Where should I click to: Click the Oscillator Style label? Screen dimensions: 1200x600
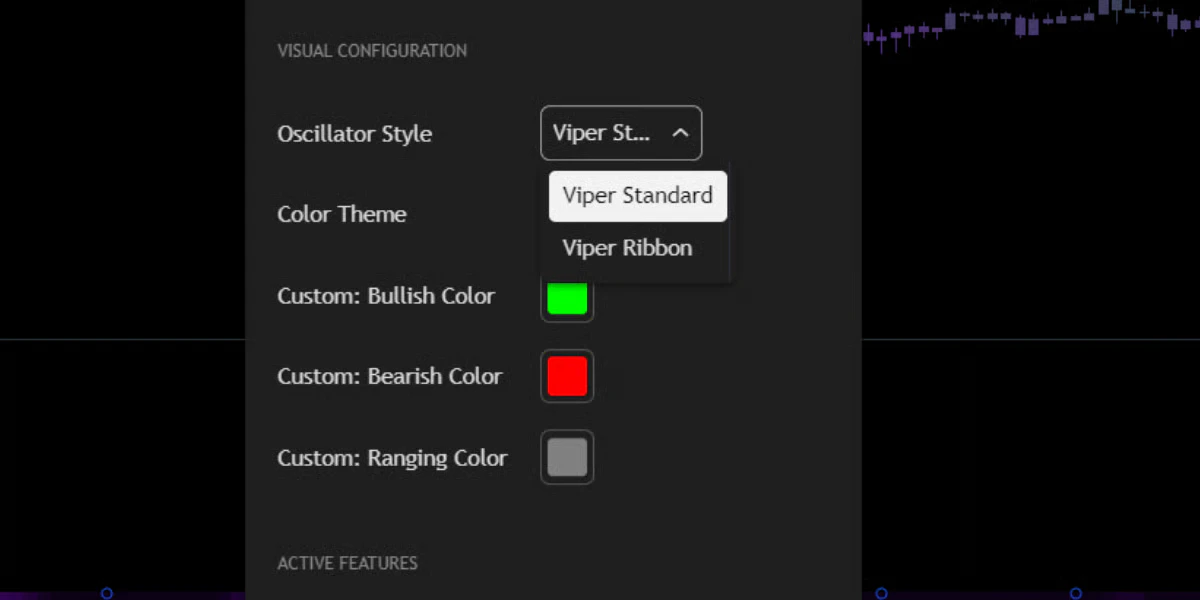click(355, 134)
